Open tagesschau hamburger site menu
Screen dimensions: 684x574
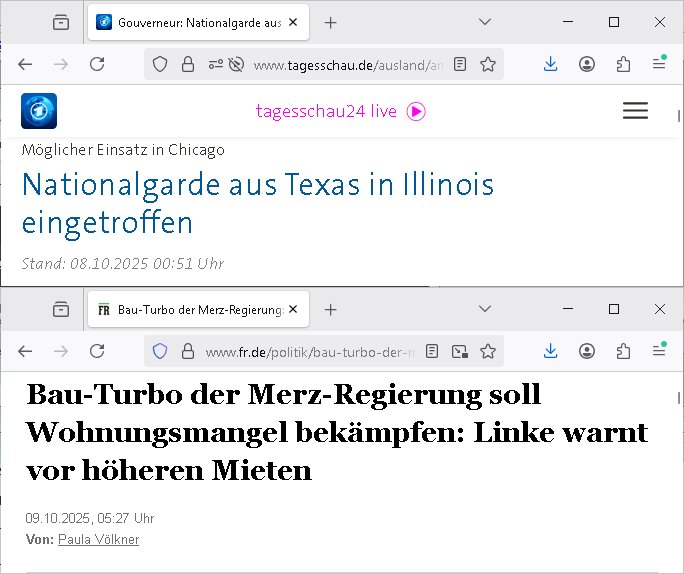pos(635,111)
